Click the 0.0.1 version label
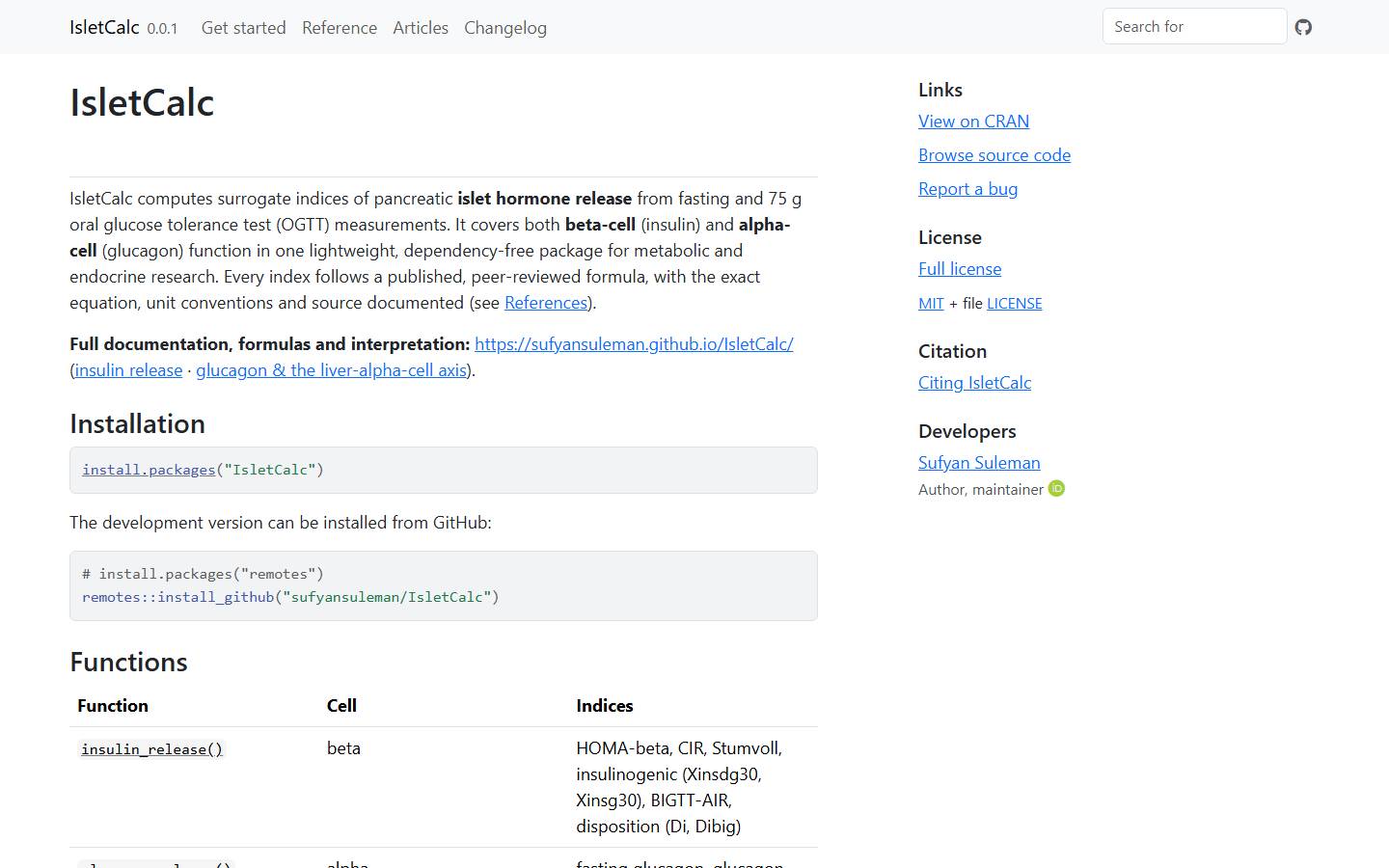The height and width of the screenshot is (868, 1389). tap(162, 29)
